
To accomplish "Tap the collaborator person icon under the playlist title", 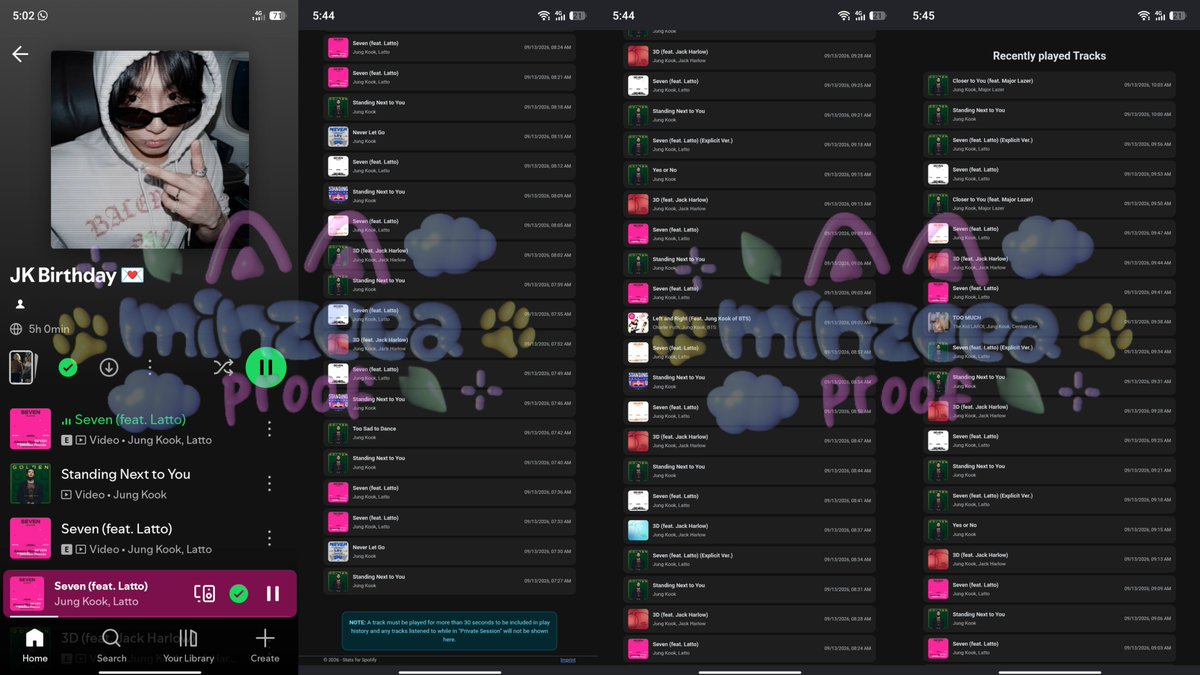I will tap(20, 304).
